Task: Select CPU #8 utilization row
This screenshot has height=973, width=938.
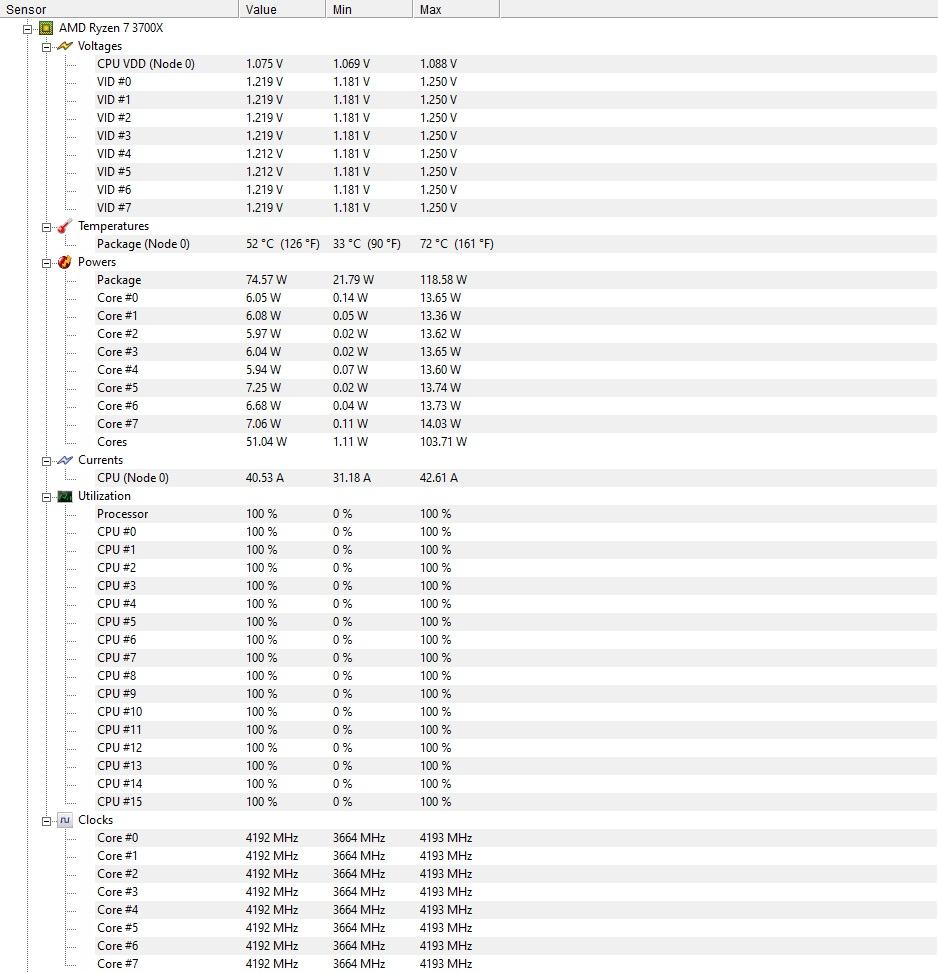Action: (x=515, y=676)
